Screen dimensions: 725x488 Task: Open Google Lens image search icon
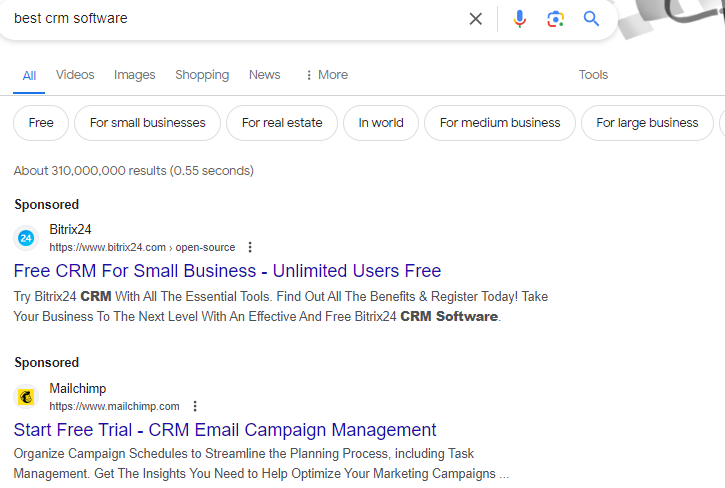(555, 19)
